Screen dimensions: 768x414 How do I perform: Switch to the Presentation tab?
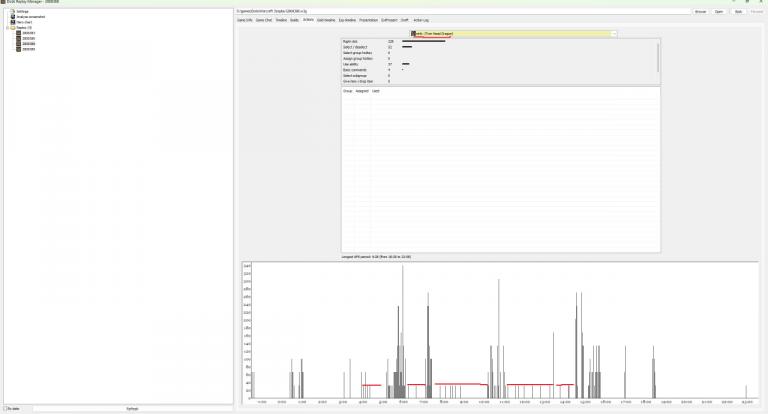pos(368,20)
